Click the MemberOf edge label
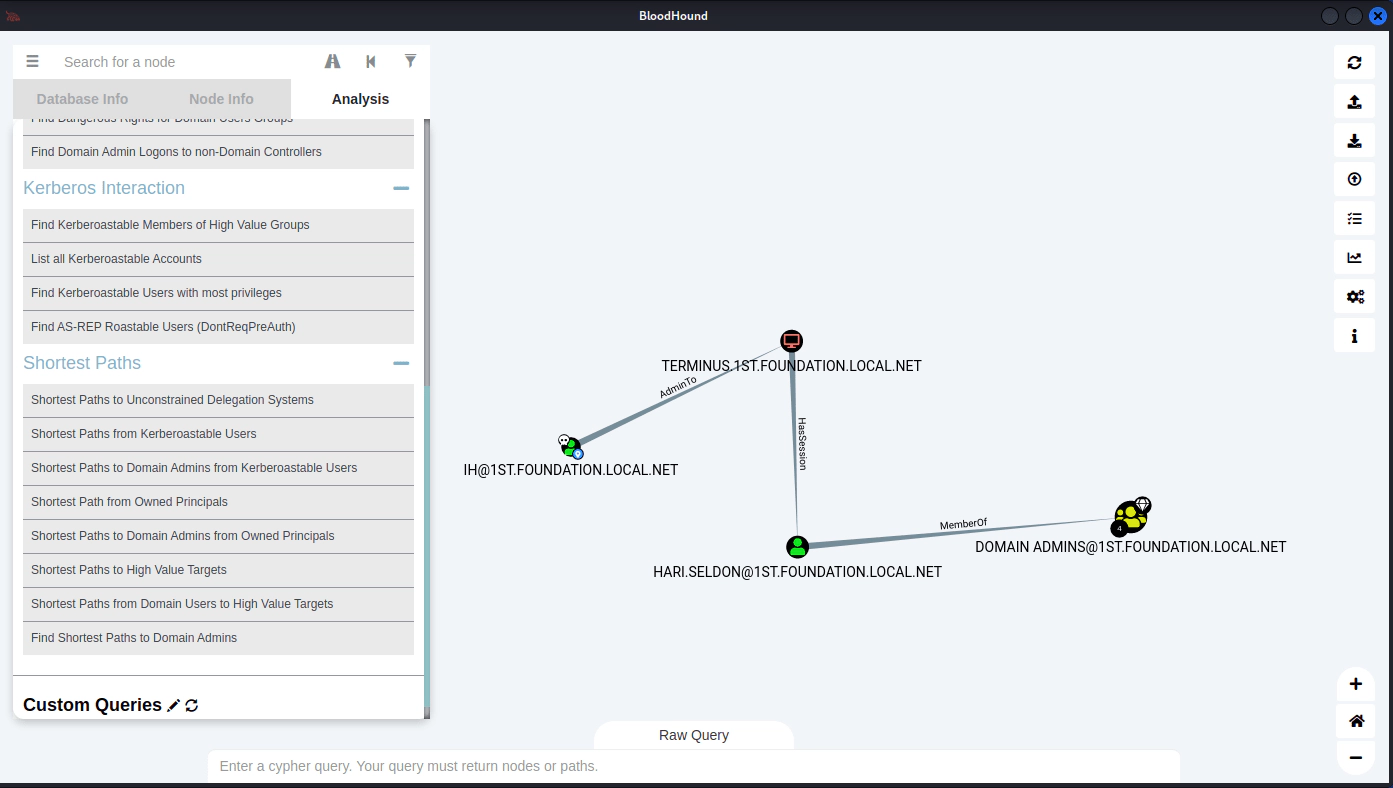This screenshot has width=1393, height=788. pyautogui.click(x=963, y=524)
